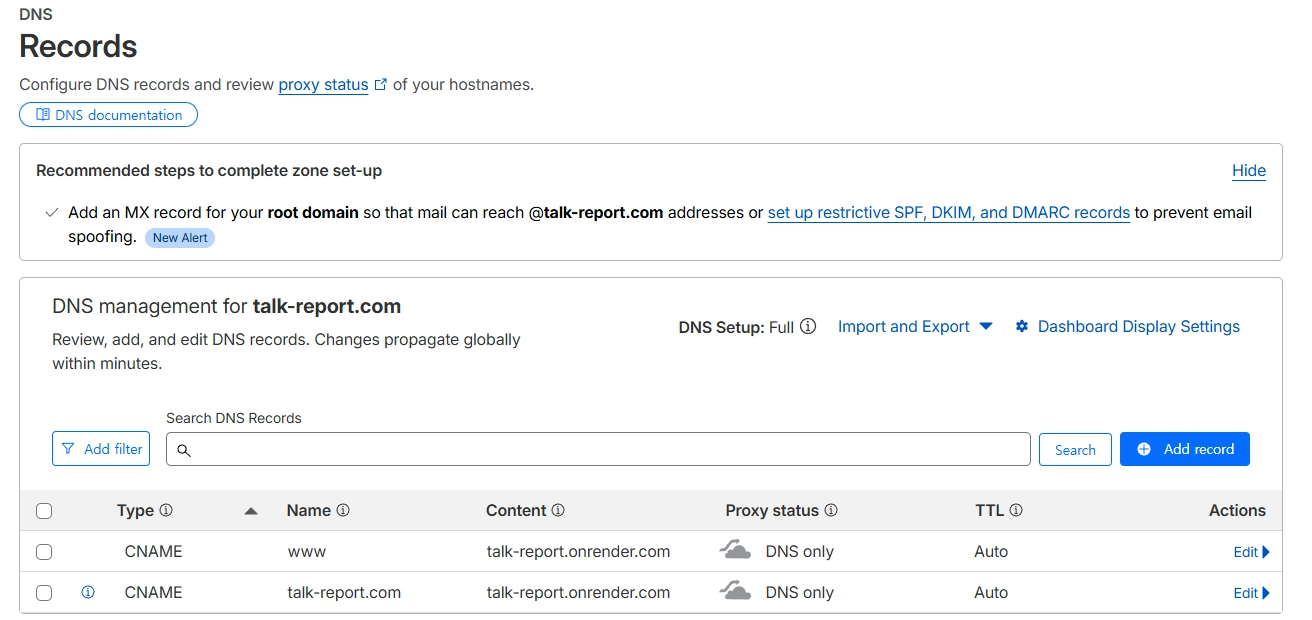The width and height of the screenshot is (1312, 620).
Task: Click the info icon next to DNS Setup Full
Action: click(x=808, y=326)
